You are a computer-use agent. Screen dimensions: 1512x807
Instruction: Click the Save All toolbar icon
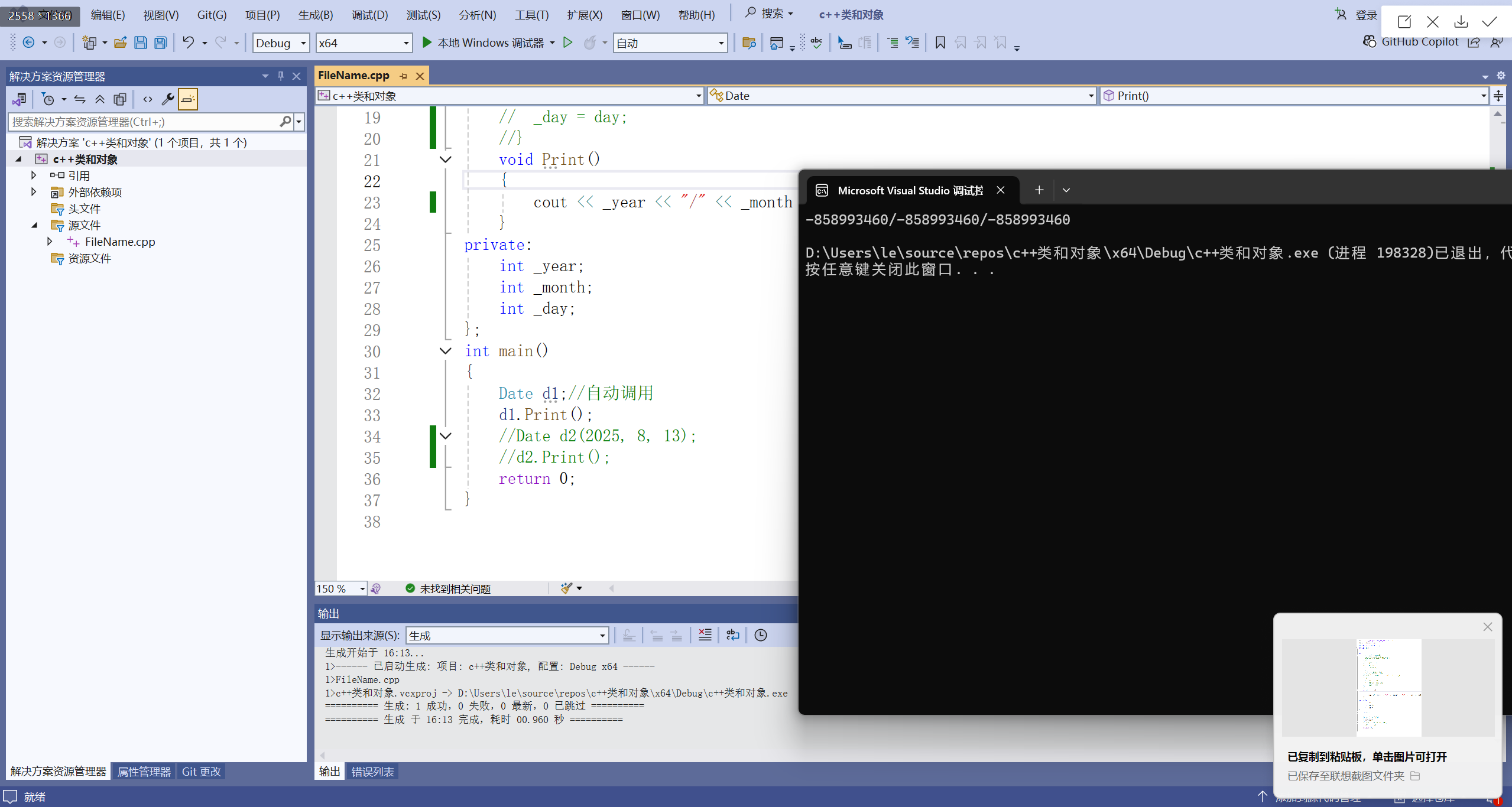pos(161,43)
